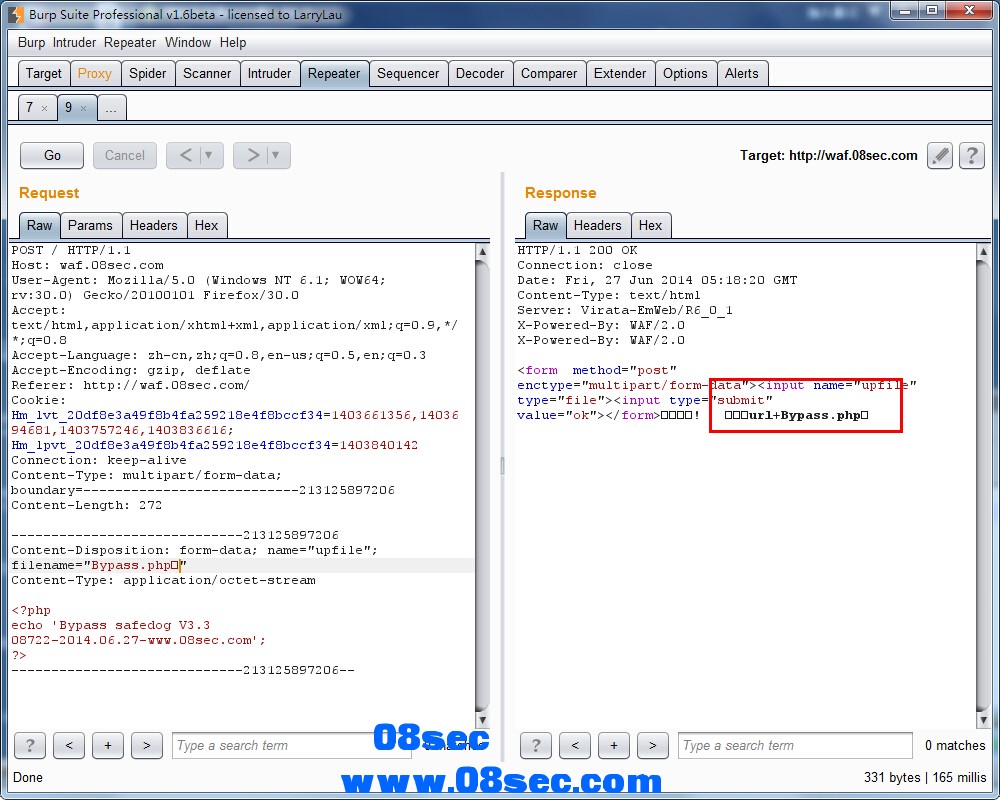Click the Target: http://waf.08sec.com label
This screenshot has height=800, width=1000.
coord(828,156)
